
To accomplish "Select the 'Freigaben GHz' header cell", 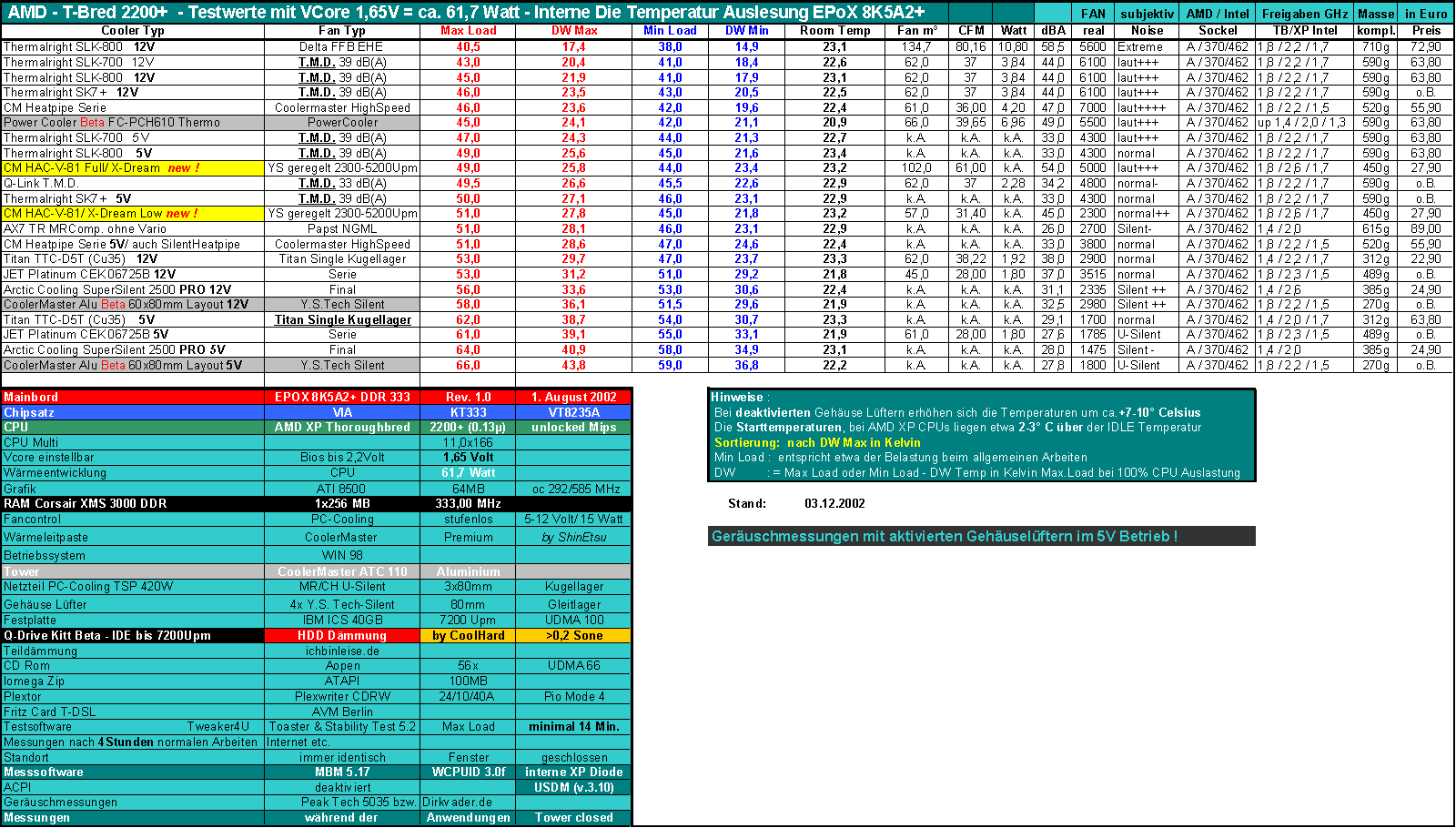I will click(x=1304, y=14).
